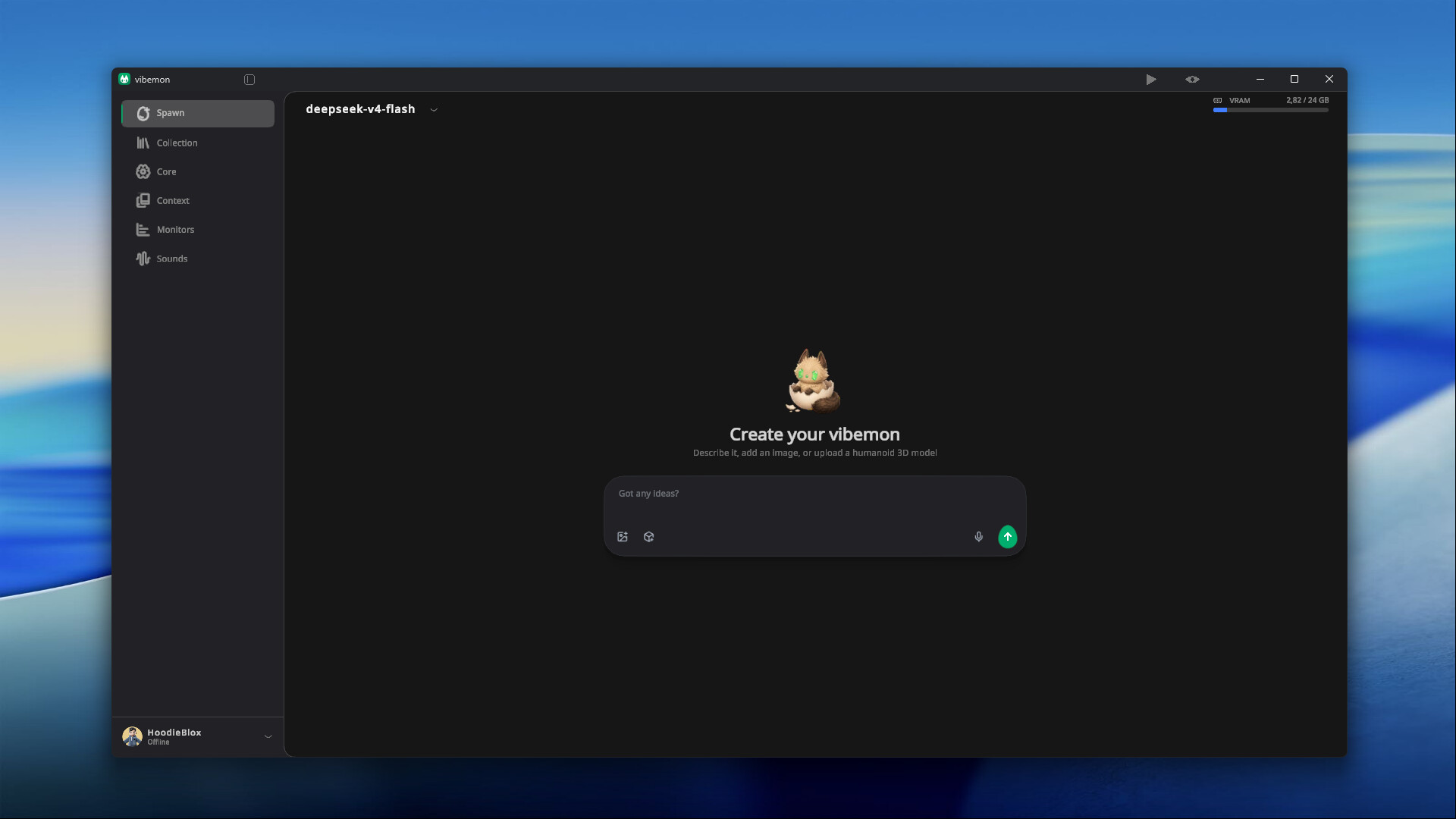Open the Spawn page in sidebar
The image size is (1456, 819).
(x=198, y=113)
